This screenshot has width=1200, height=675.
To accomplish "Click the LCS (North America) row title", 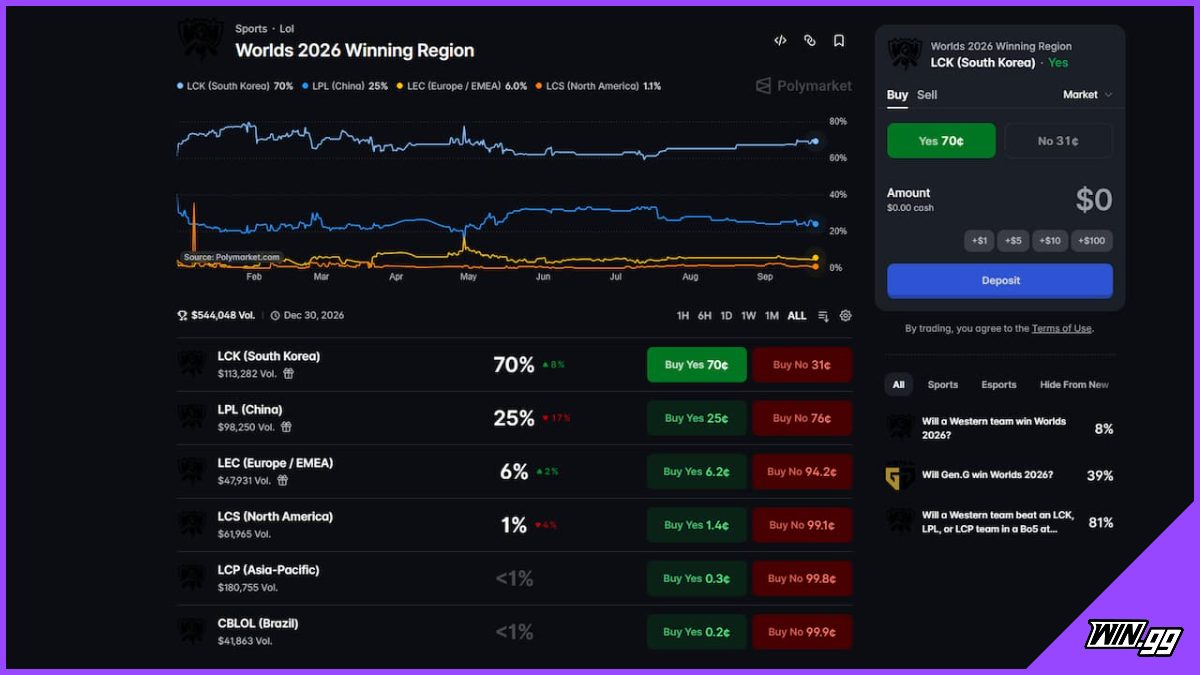I will (275, 517).
